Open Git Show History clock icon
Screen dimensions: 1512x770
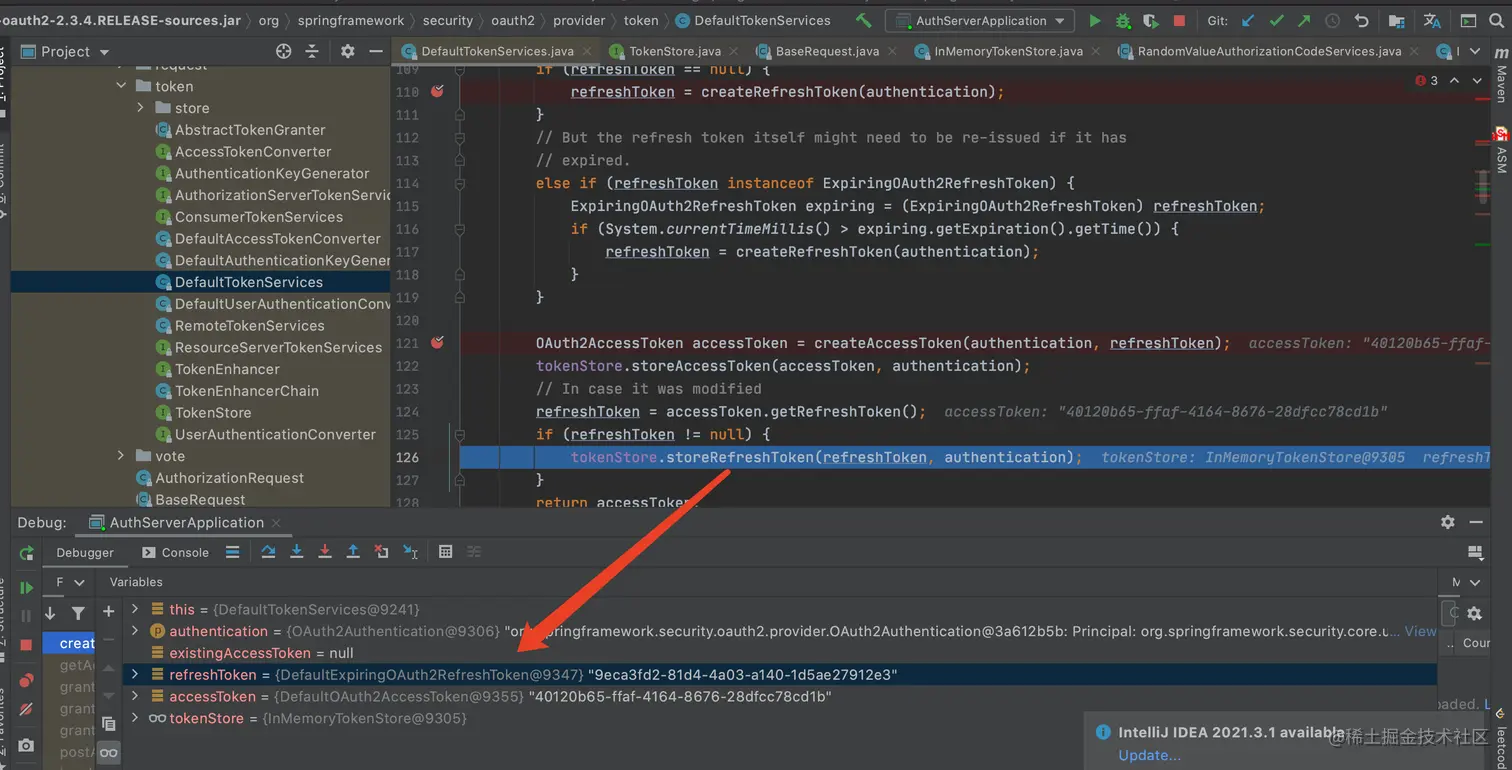[1333, 20]
